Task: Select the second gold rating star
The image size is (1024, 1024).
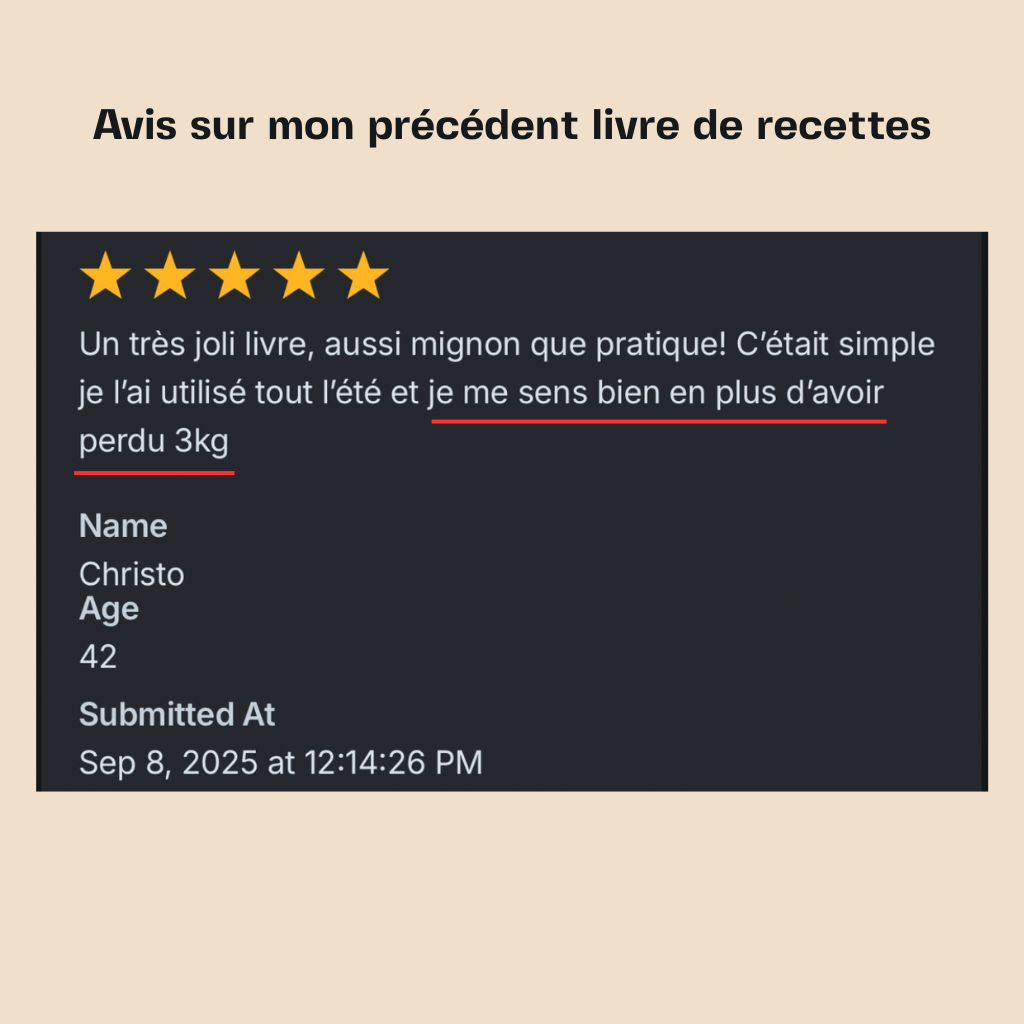Action: 170,276
